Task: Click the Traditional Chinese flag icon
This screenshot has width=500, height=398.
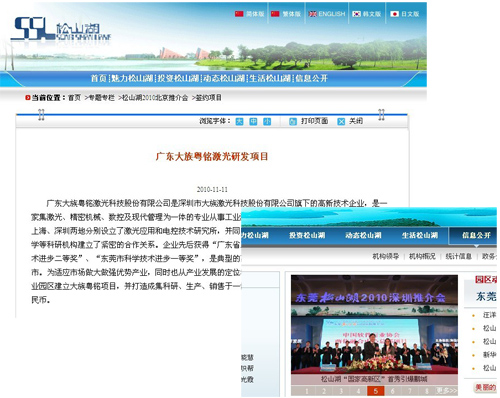Action: [275, 14]
